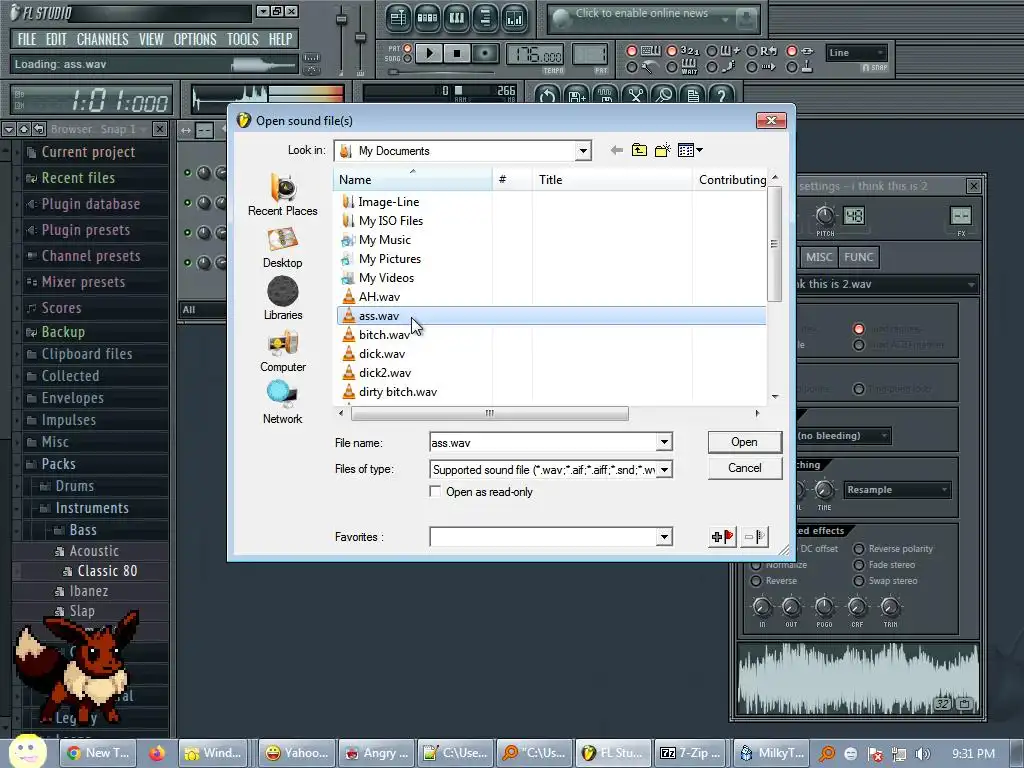
Task: Expand the Files of type dropdown
Action: tap(664, 470)
